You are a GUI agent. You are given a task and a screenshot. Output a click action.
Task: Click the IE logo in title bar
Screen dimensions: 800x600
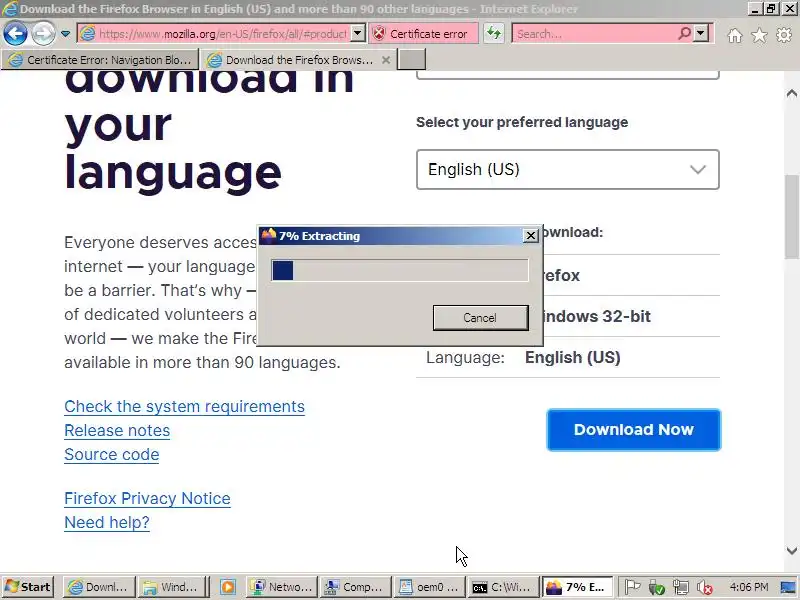pyautogui.click(x=9, y=9)
